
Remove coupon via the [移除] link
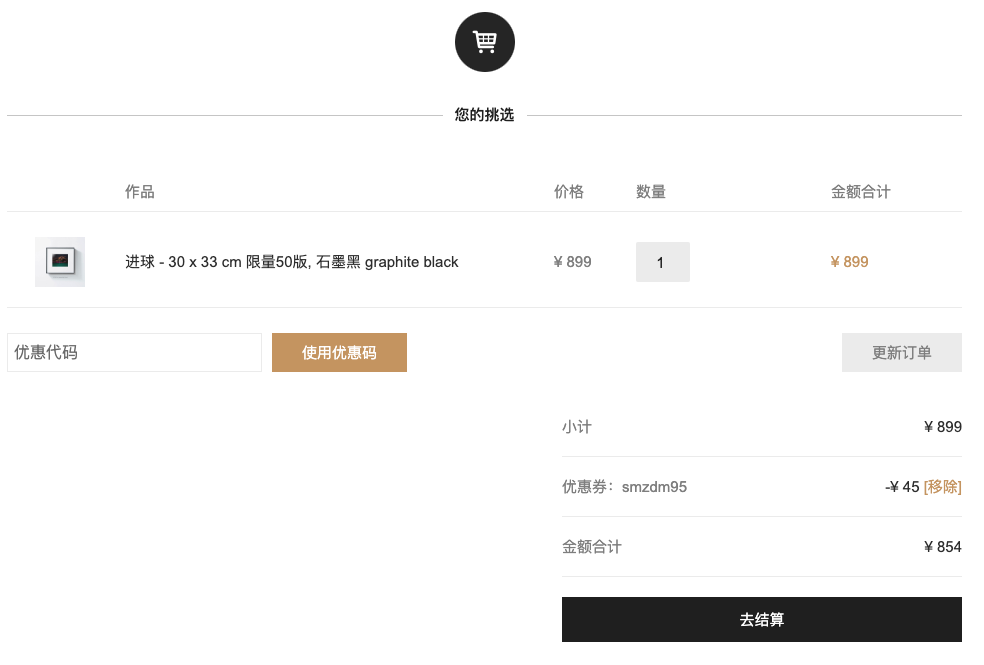(x=943, y=487)
